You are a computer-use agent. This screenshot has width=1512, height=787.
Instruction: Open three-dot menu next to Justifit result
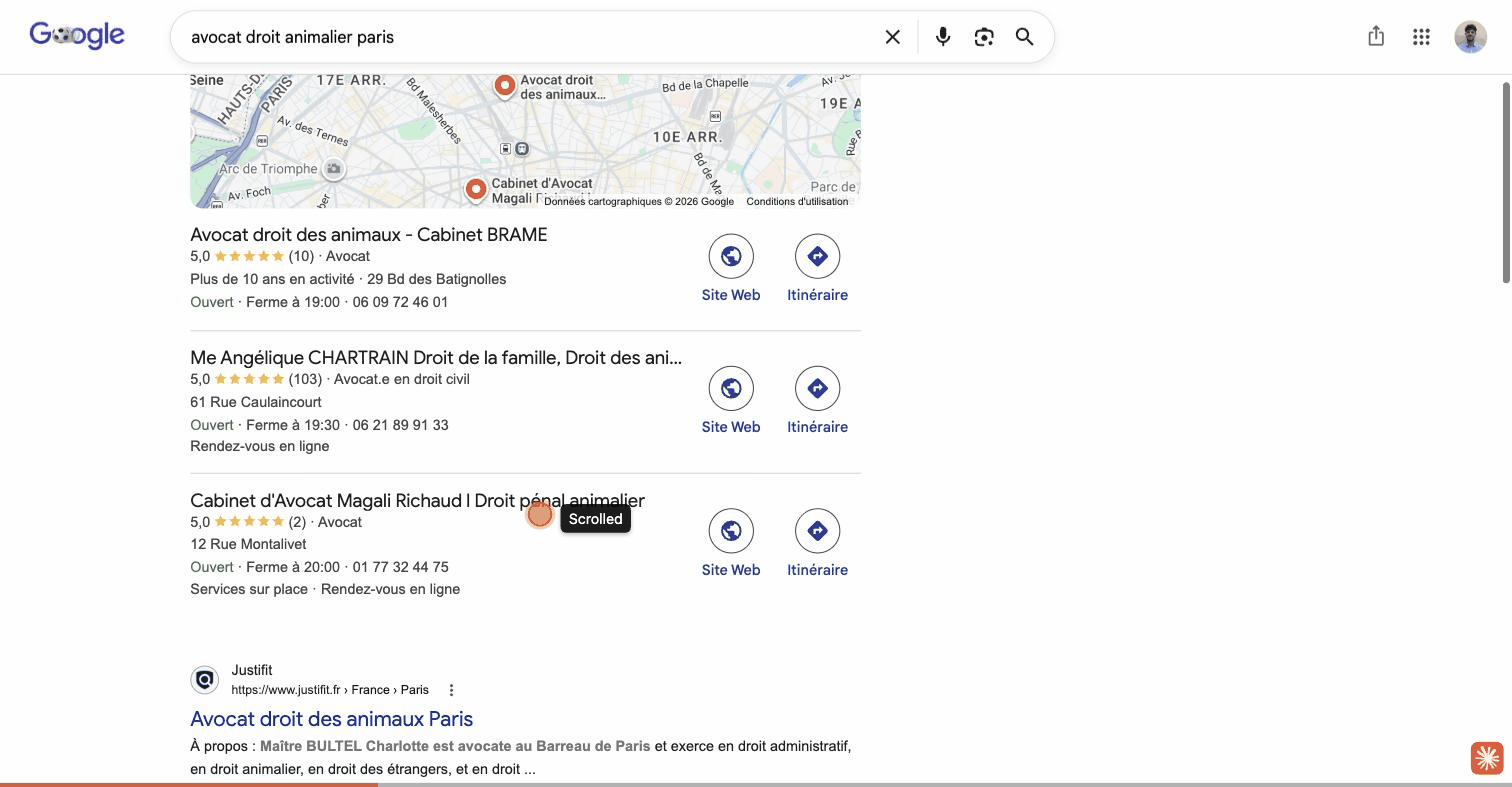tap(451, 690)
